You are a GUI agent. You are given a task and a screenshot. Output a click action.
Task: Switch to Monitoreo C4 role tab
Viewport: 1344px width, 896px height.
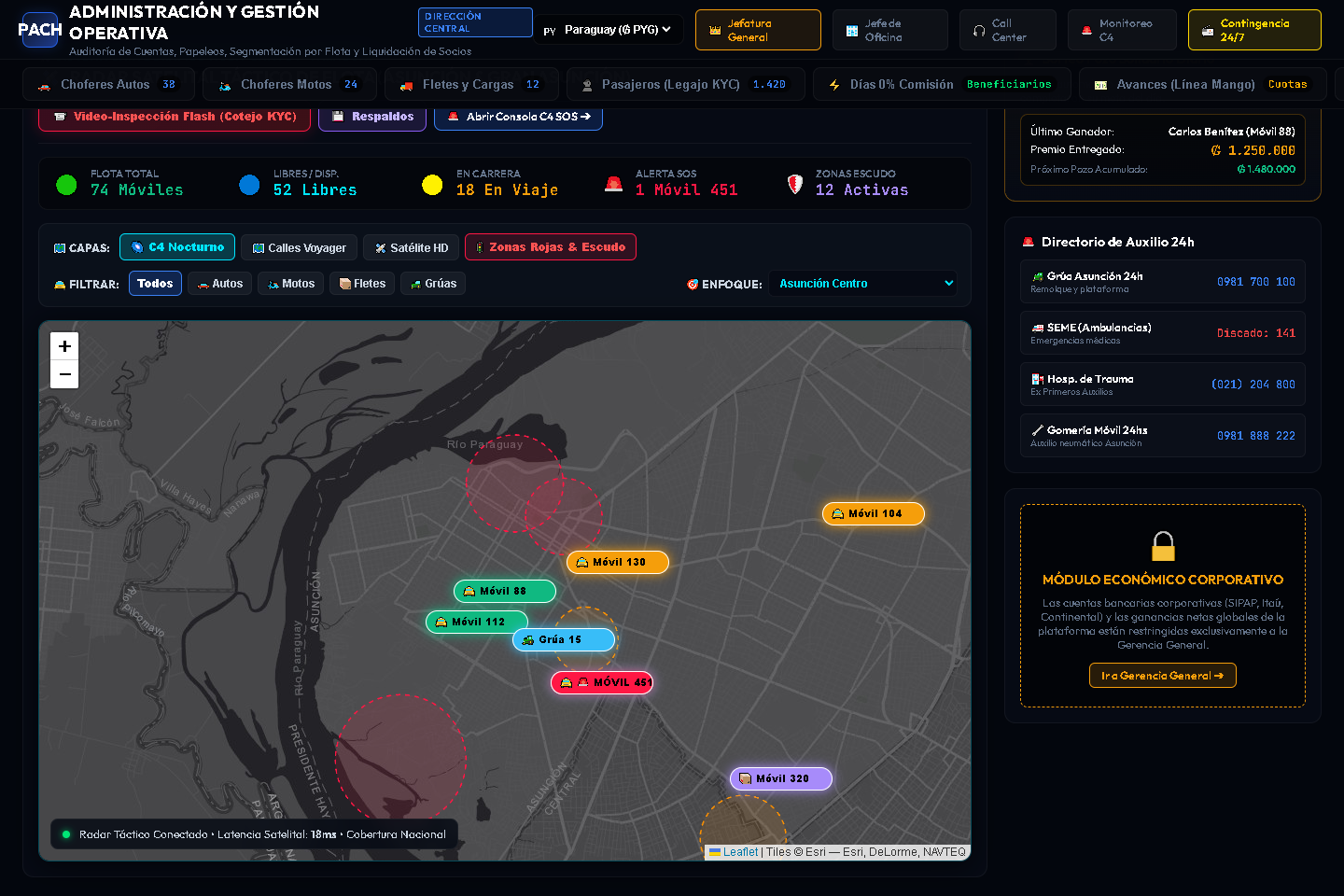(1122, 30)
